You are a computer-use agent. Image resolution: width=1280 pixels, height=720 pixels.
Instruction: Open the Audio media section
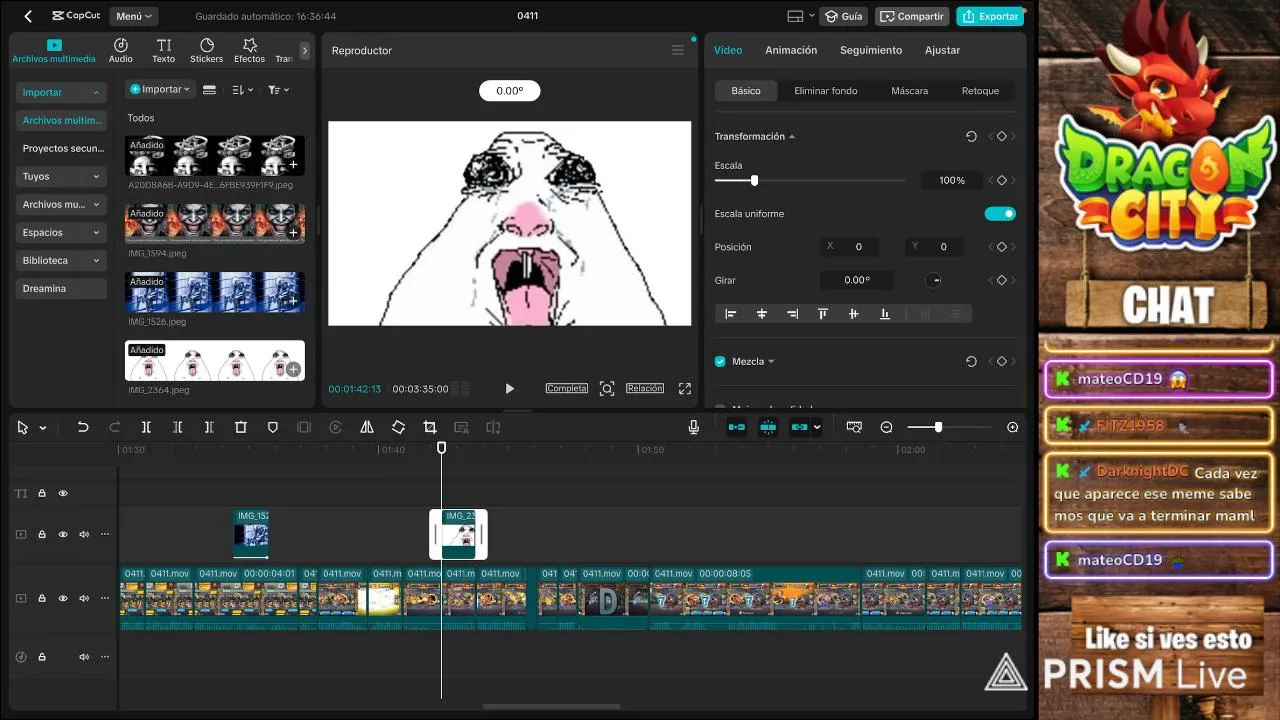tap(121, 51)
